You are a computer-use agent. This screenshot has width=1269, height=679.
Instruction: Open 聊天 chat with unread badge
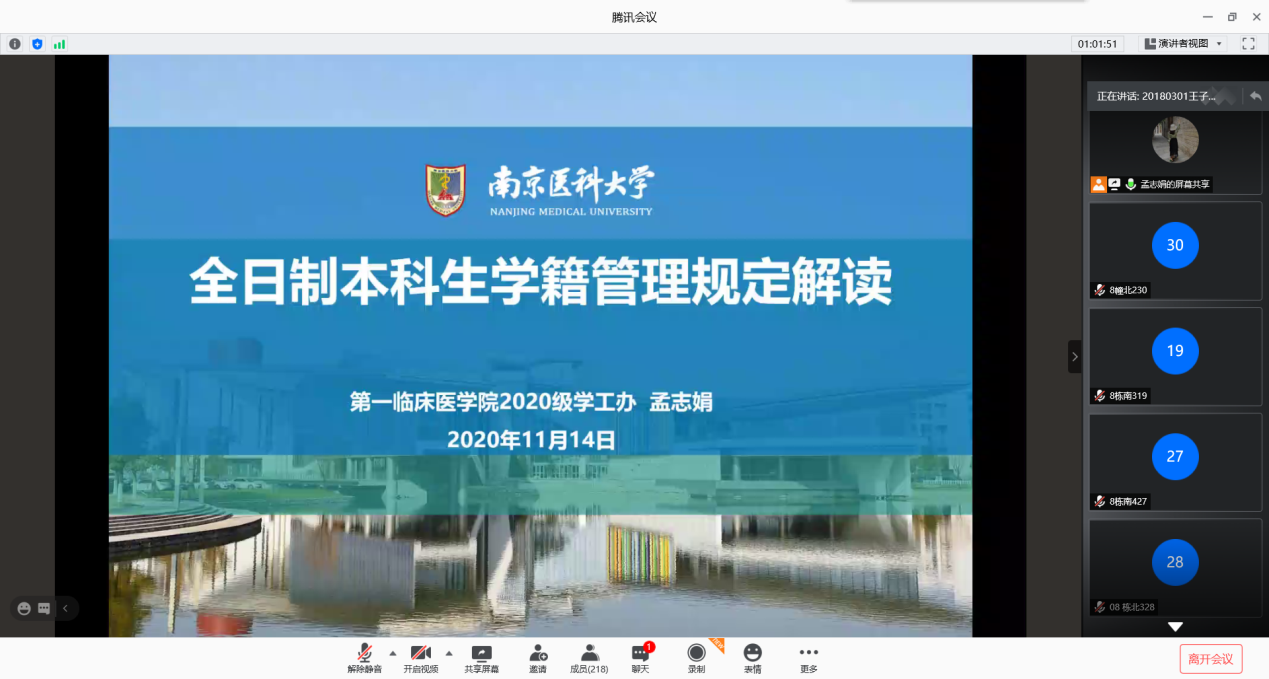(640, 658)
